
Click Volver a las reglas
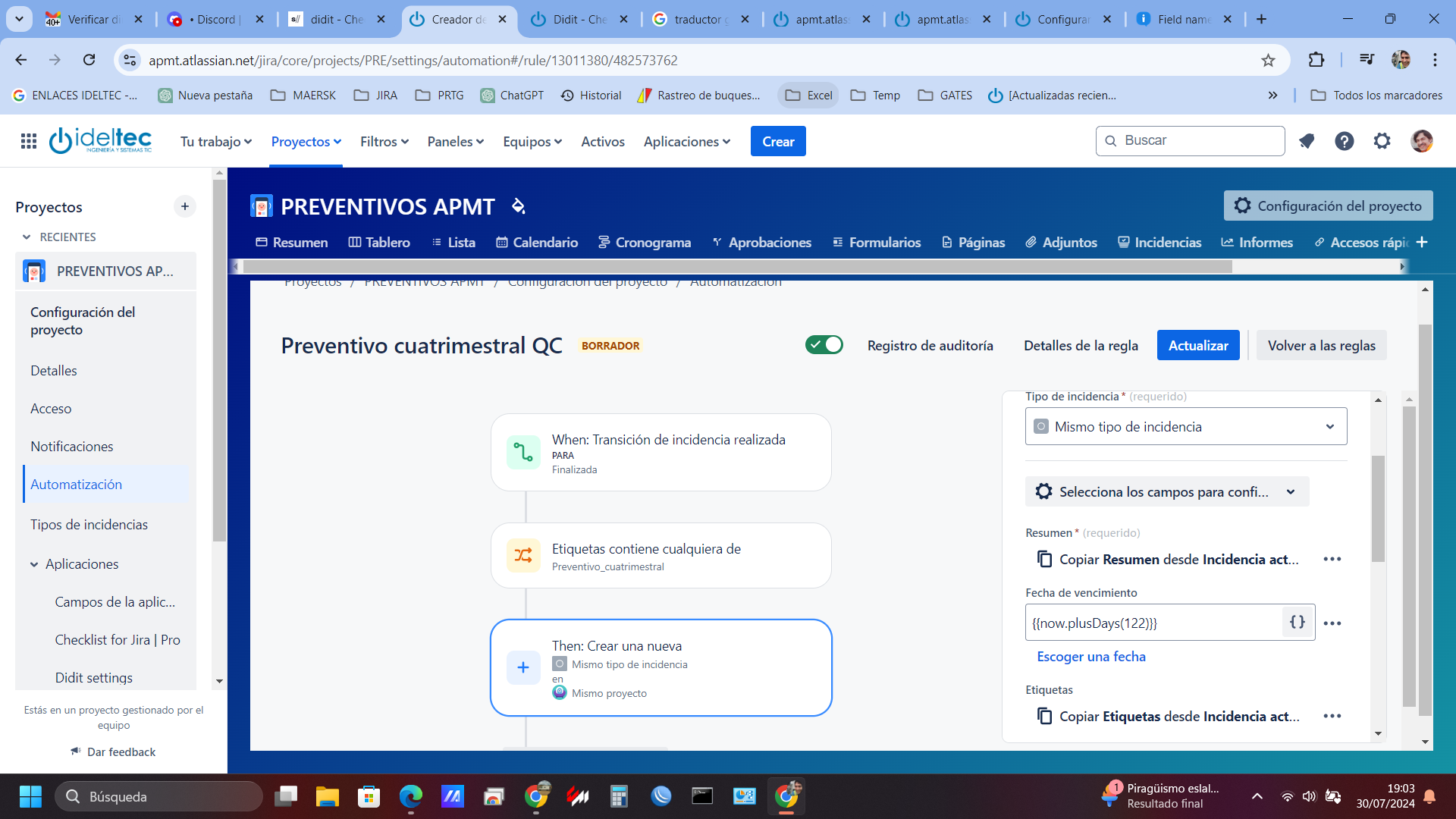[x=1322, y=345]
